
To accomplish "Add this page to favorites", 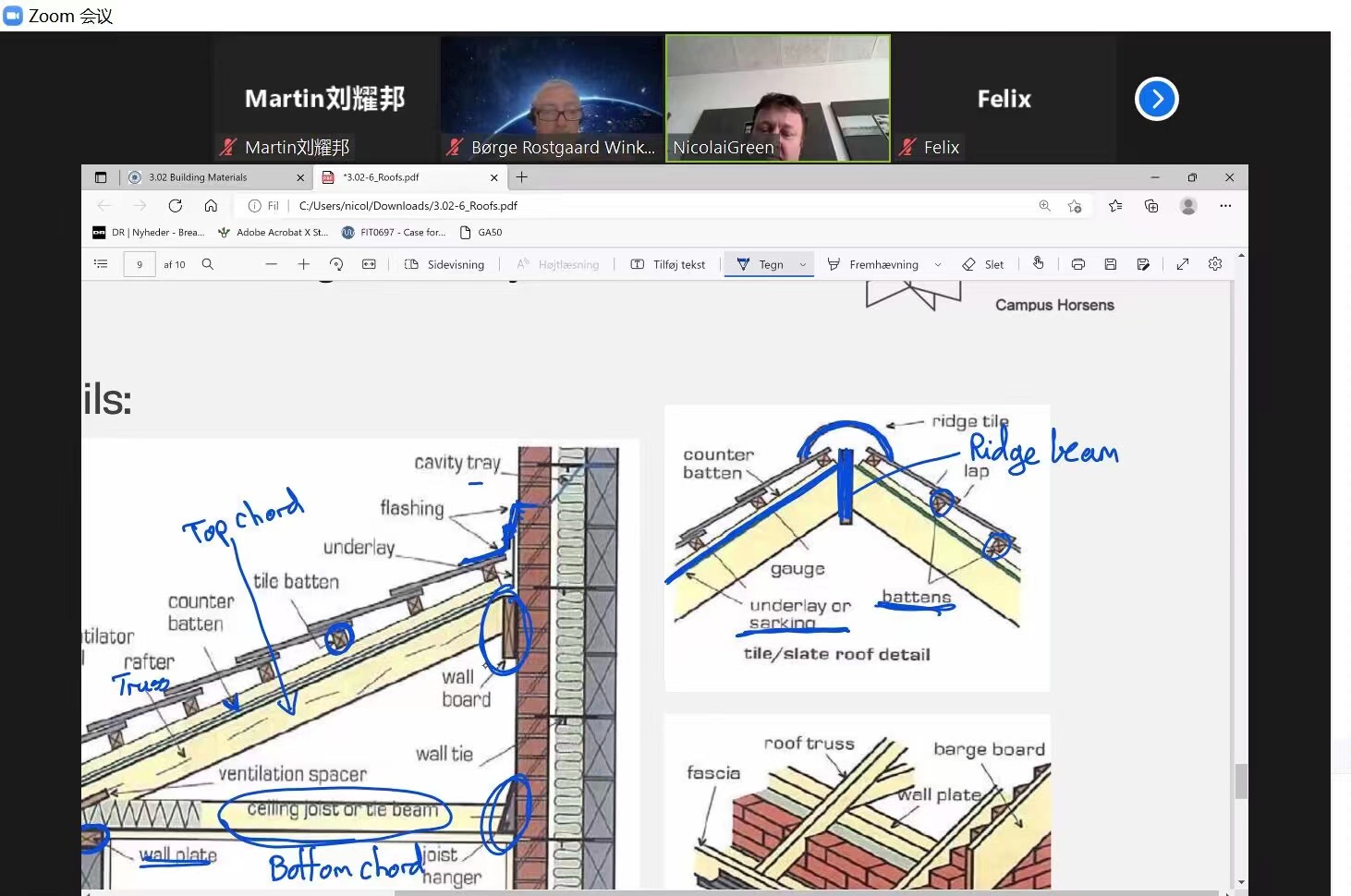I will pos(1075,205).
